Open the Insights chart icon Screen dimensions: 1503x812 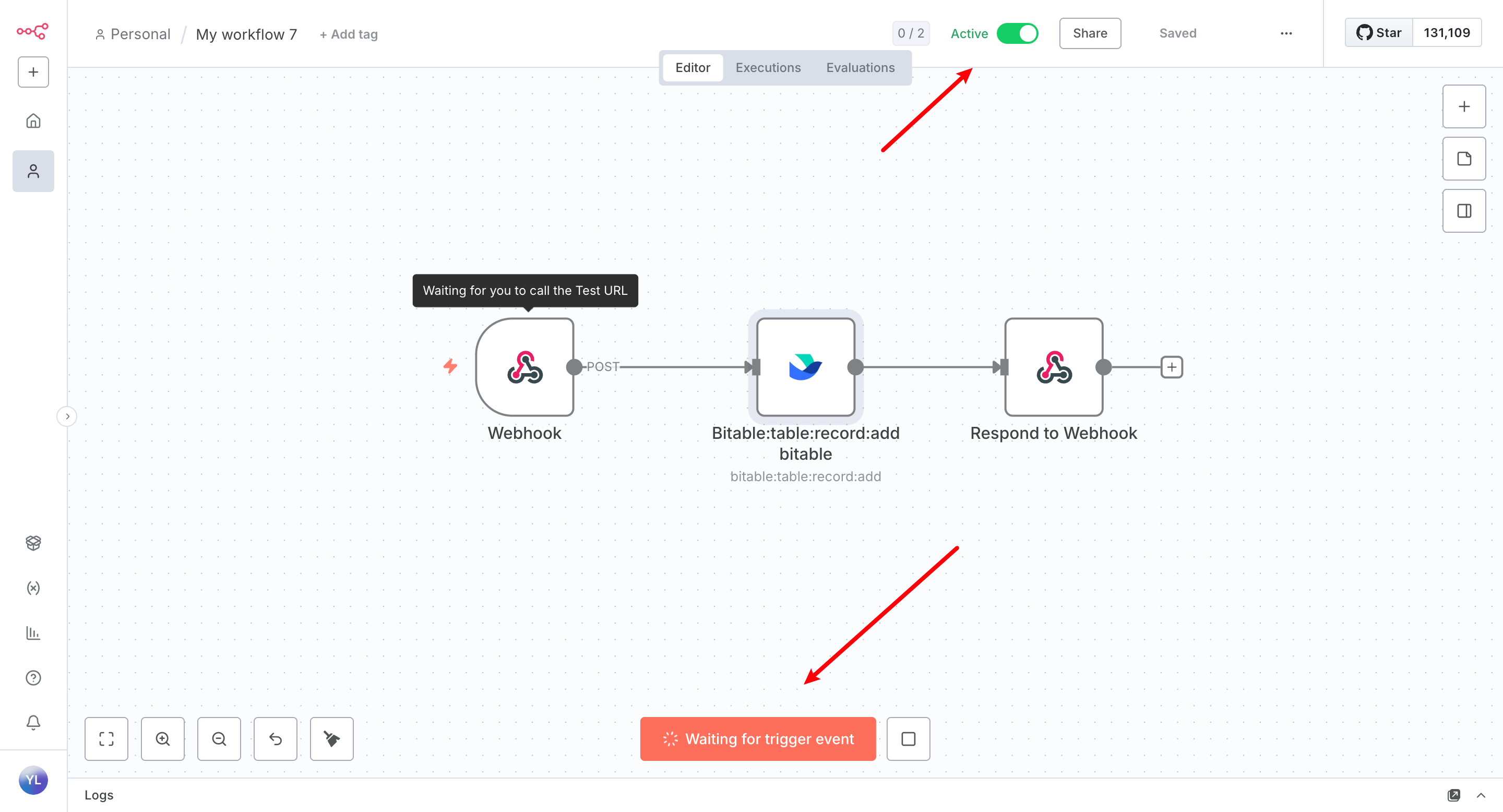point(33,632)
